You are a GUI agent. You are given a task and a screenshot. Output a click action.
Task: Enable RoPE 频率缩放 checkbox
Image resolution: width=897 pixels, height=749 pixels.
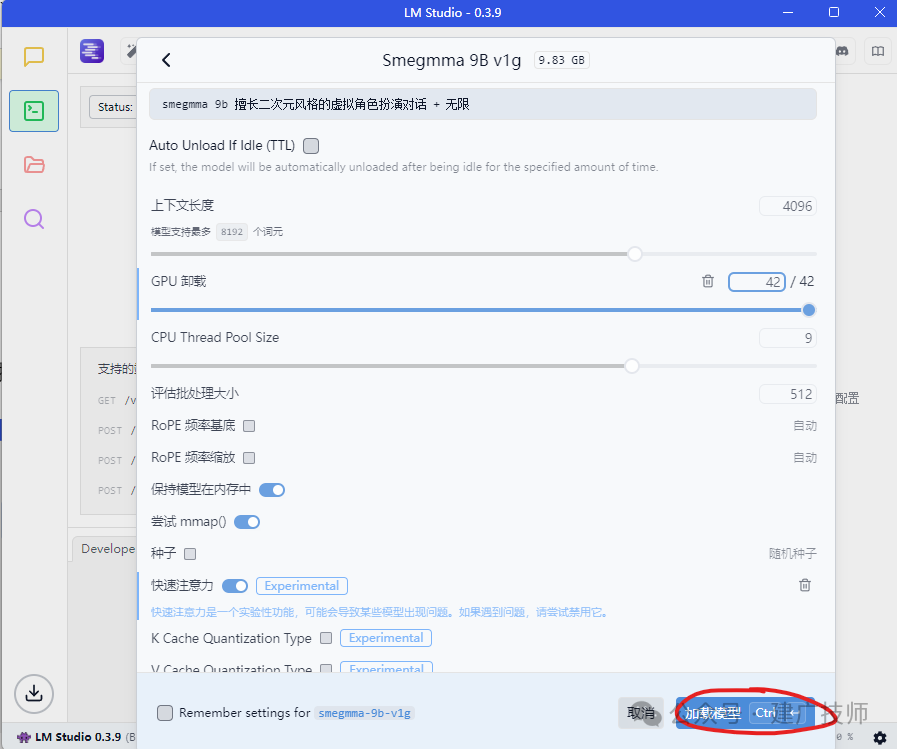[x=249, y=458]
